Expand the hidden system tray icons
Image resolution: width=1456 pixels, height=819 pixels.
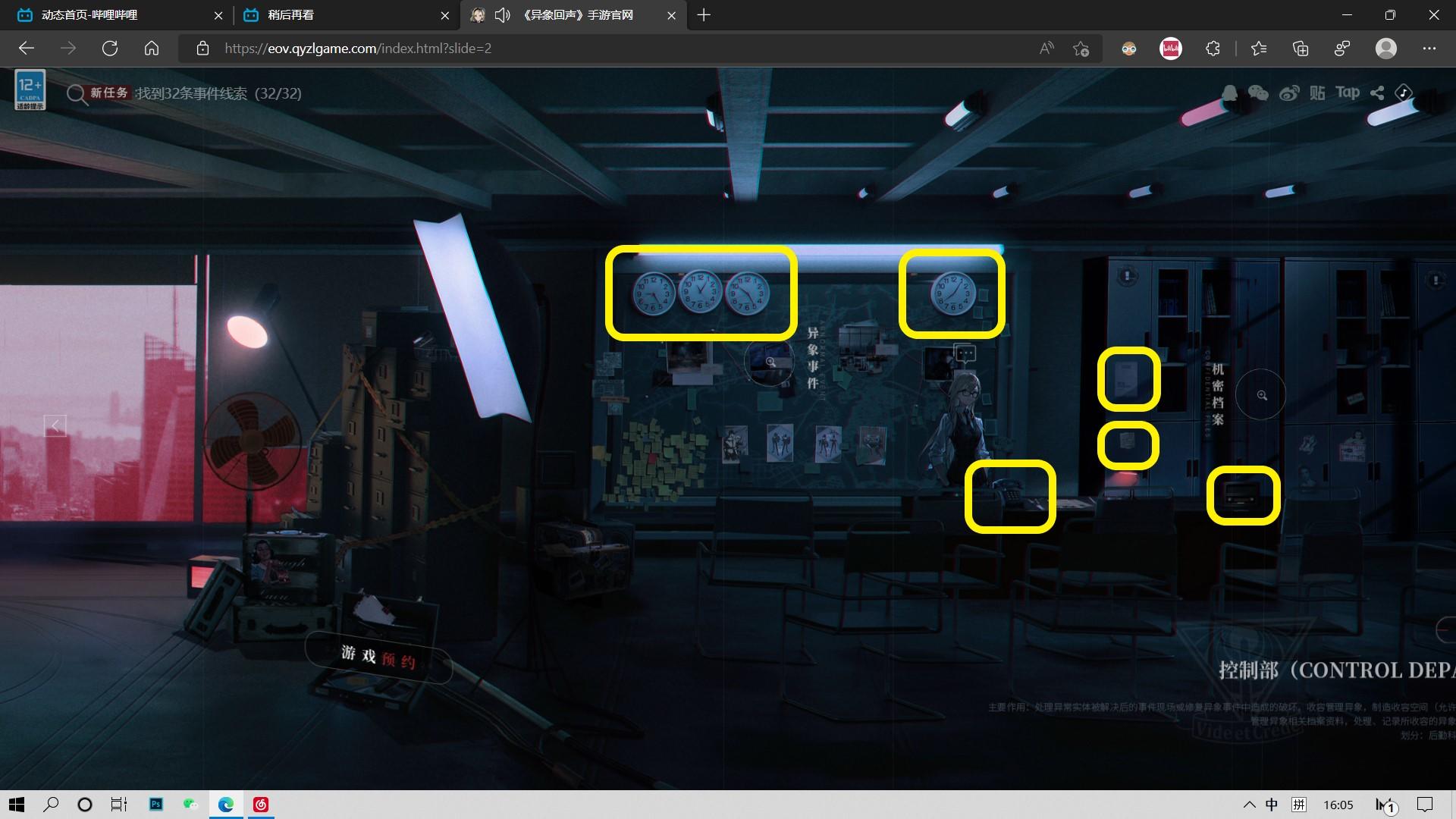(1249, 805)
